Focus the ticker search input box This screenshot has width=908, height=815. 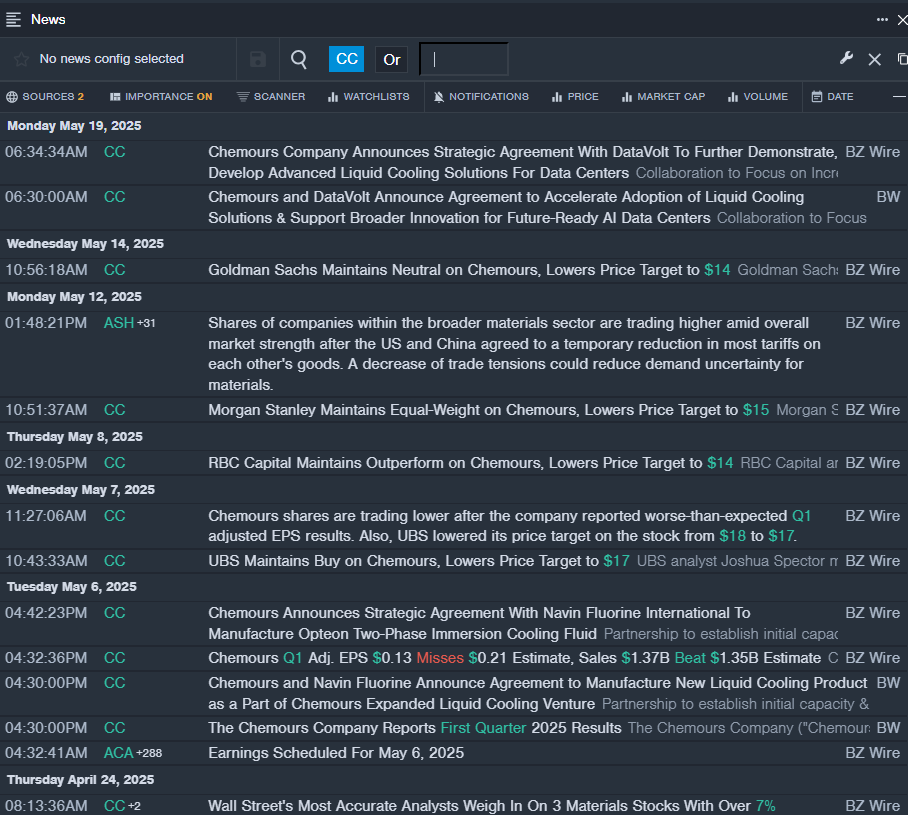coord(464,59)
